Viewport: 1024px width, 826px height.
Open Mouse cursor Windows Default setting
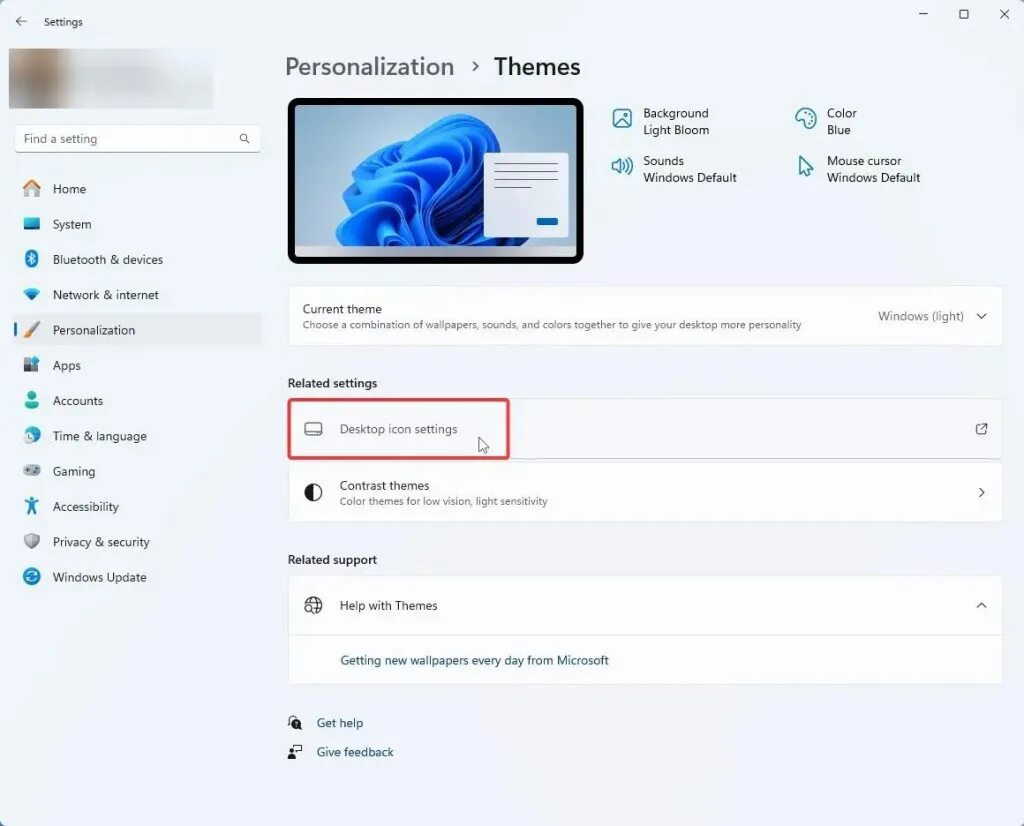tap(857, 169)
